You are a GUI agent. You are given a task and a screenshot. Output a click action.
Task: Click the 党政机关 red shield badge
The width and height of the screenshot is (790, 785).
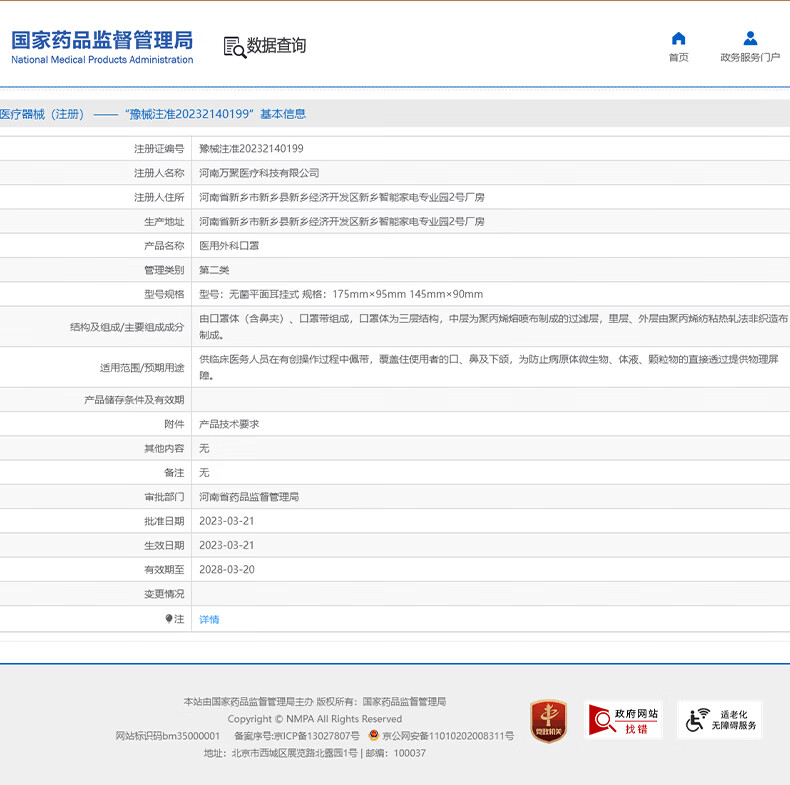point(548,720)
